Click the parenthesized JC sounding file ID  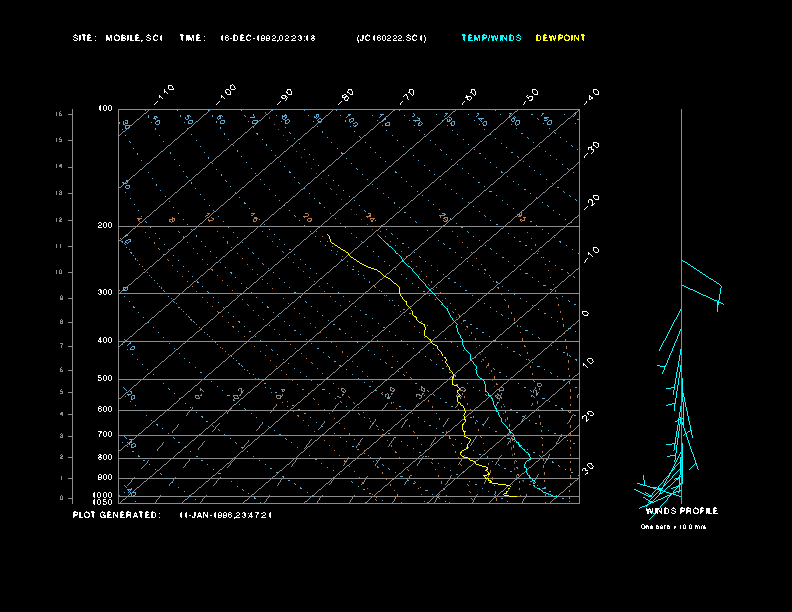pyautogui.click(x=391, y=38)
